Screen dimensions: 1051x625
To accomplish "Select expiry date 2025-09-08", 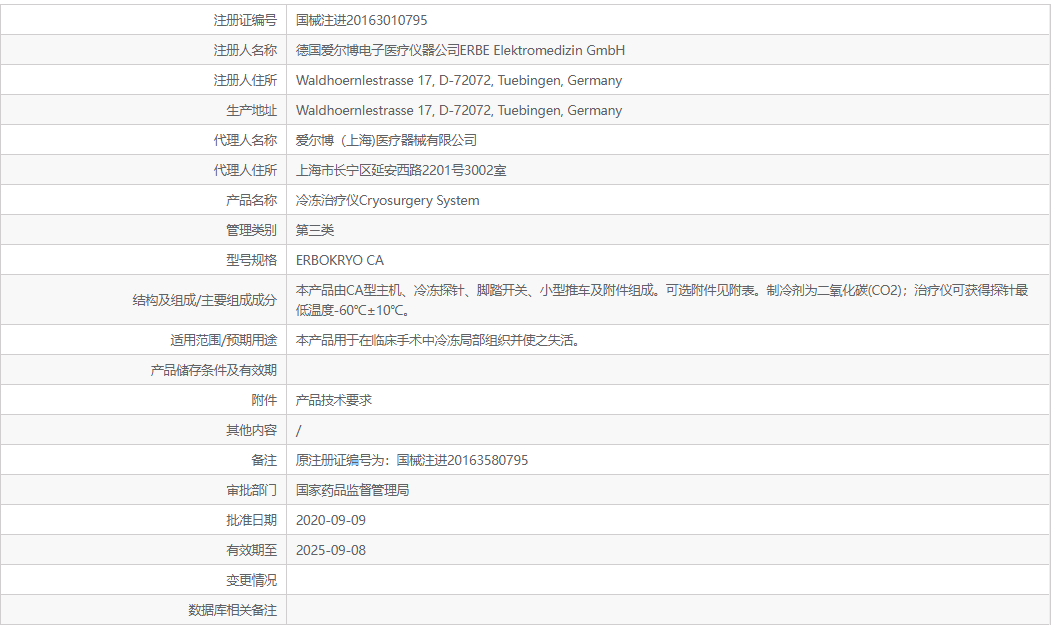I will click(x=331, y=550).
